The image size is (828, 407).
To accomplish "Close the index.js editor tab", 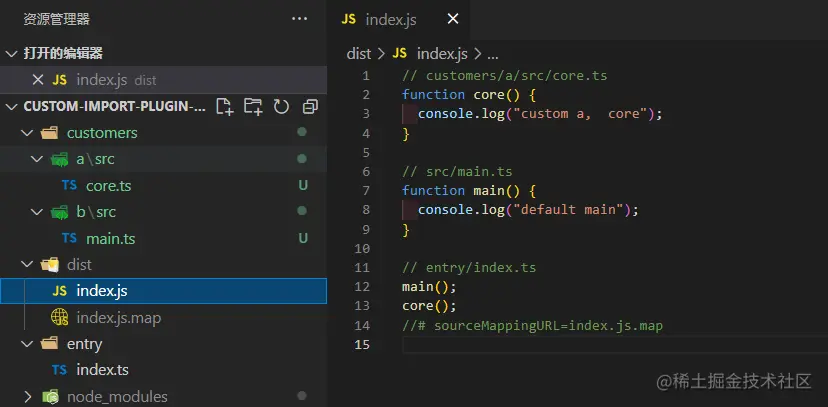I will pos(453,19).
